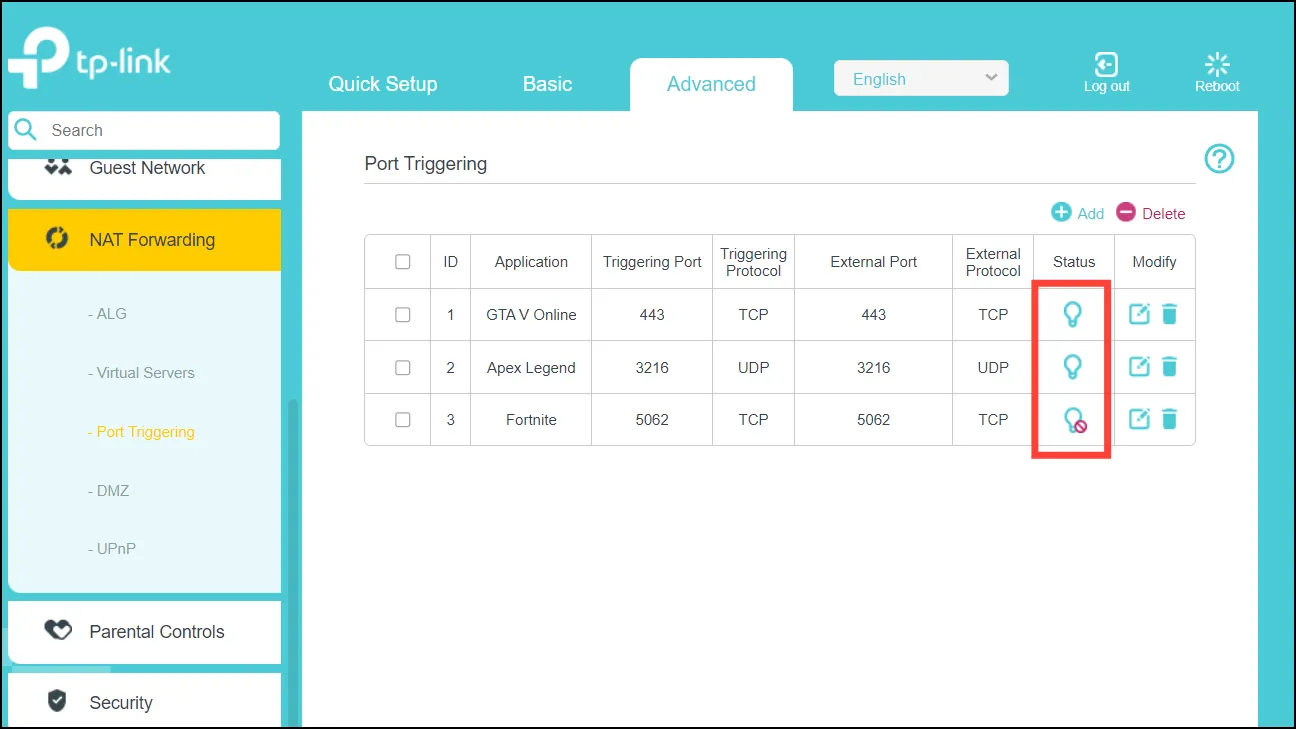
Task: Click the Fortnite application cell
Action: [x=531, y=420]
